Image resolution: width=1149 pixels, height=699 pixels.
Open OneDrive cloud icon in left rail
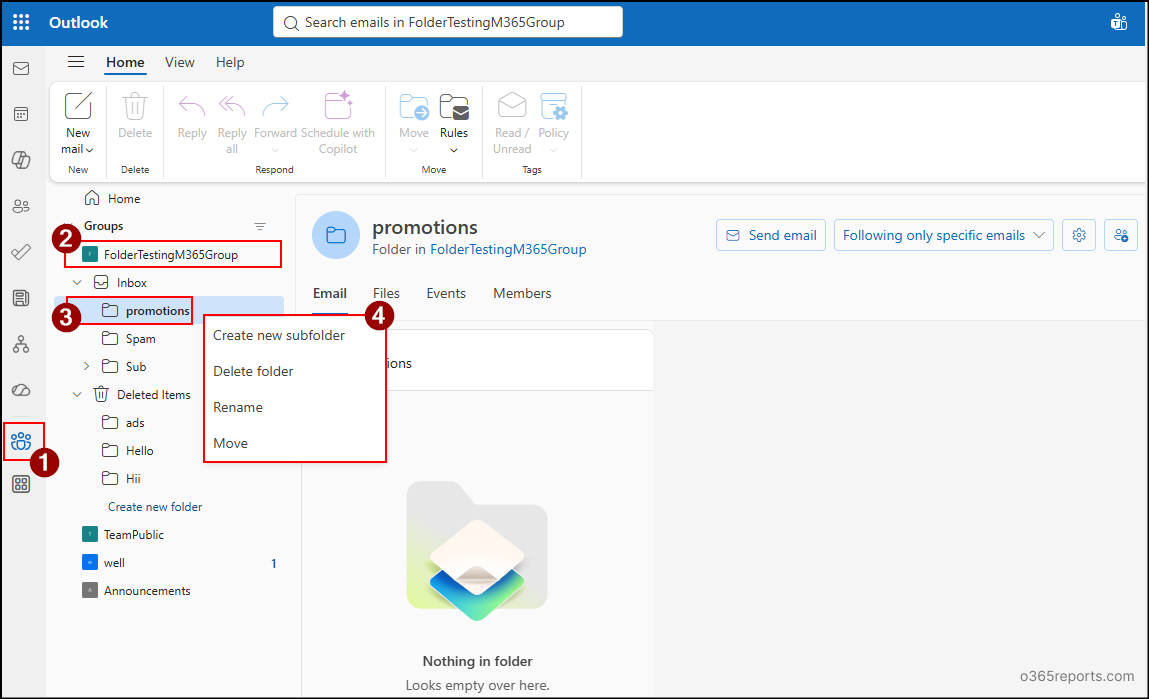pos(21,390)
